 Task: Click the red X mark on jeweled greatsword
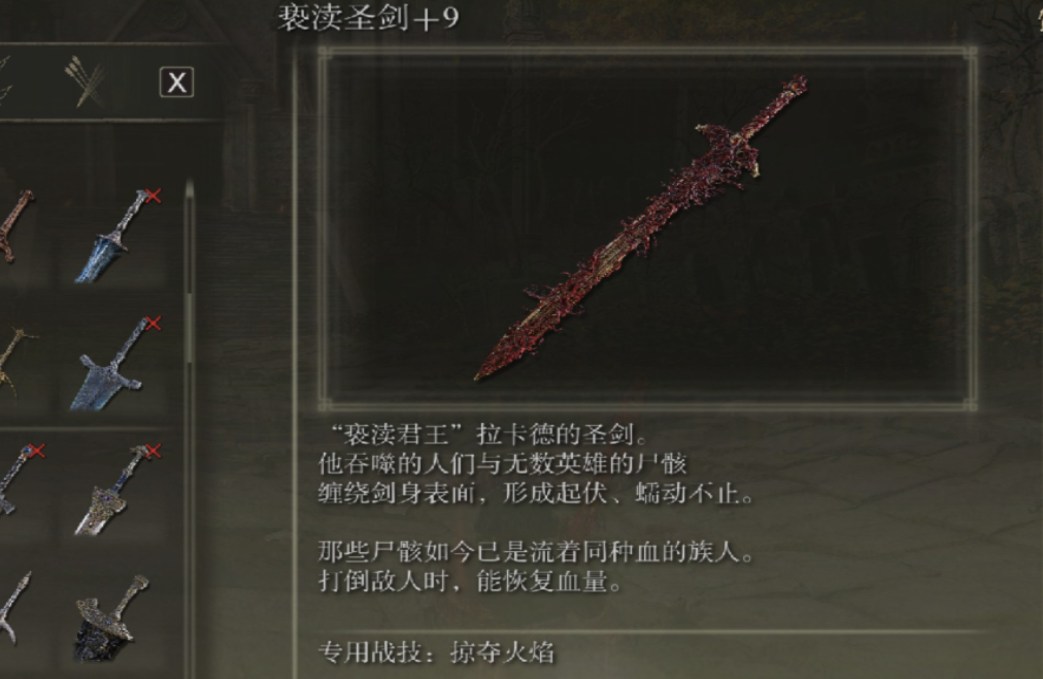(153, 451)
